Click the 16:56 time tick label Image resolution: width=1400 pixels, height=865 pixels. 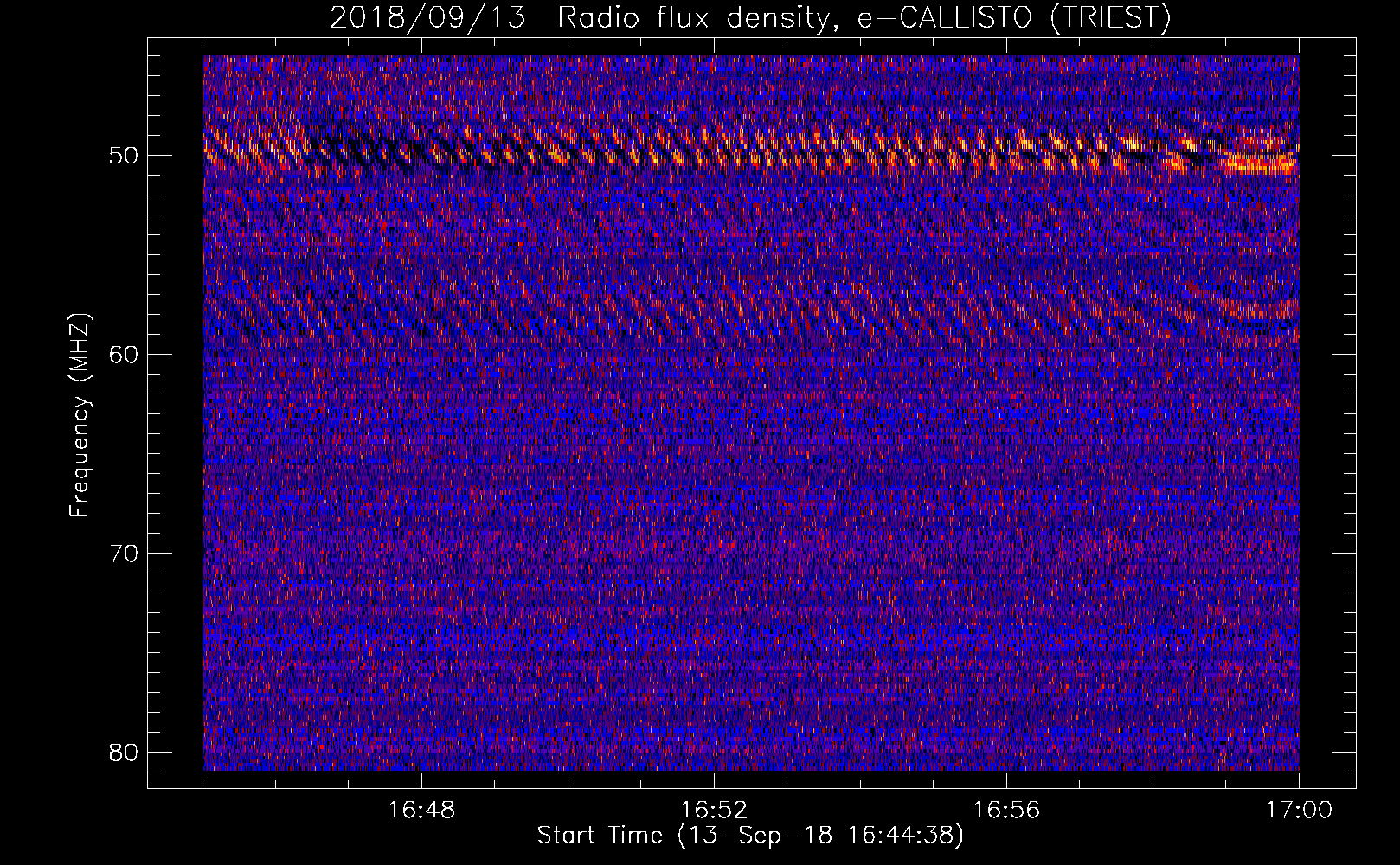(x=1006, y=811)
